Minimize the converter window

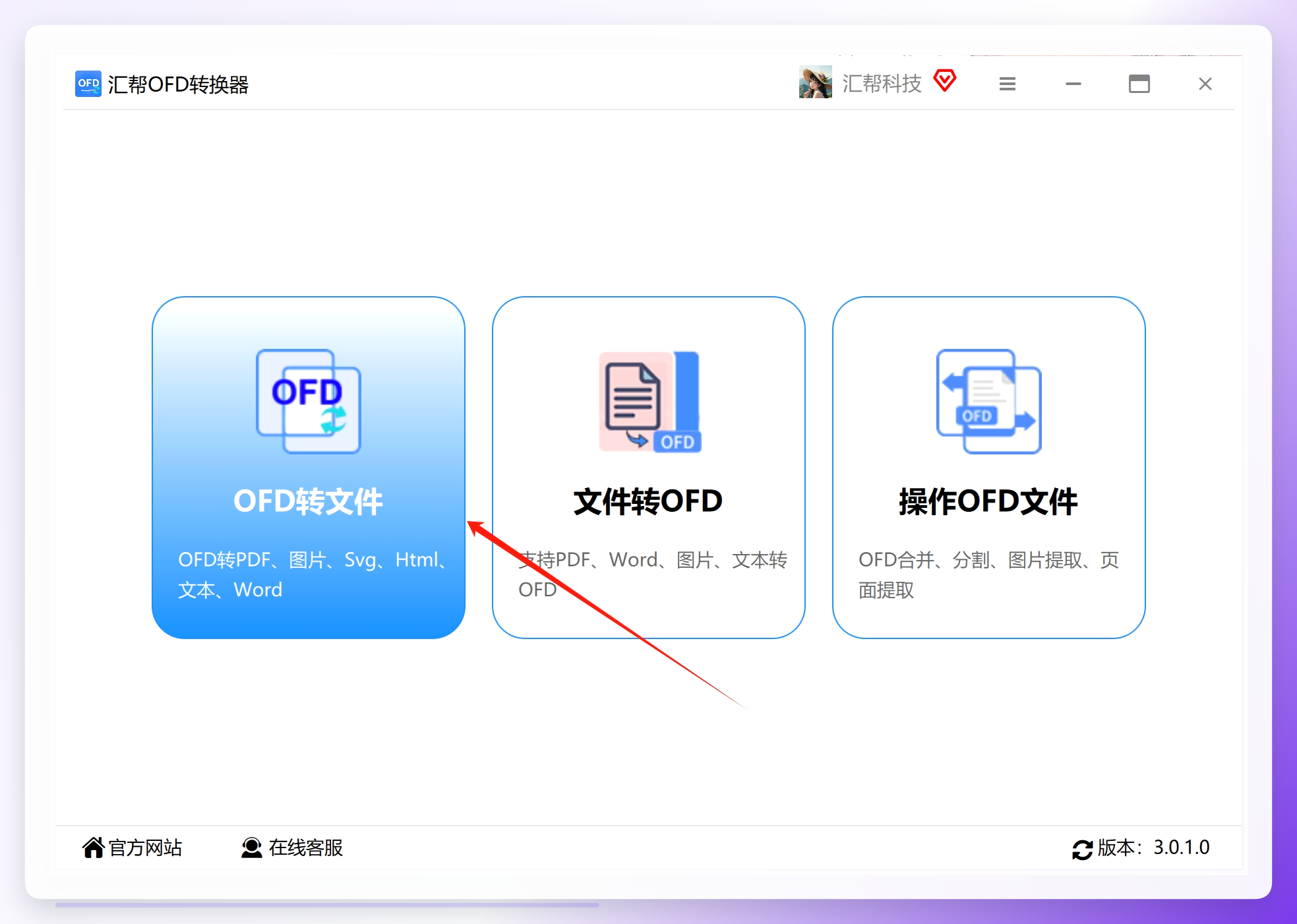pyautogui.click(x=1073, y=84)
